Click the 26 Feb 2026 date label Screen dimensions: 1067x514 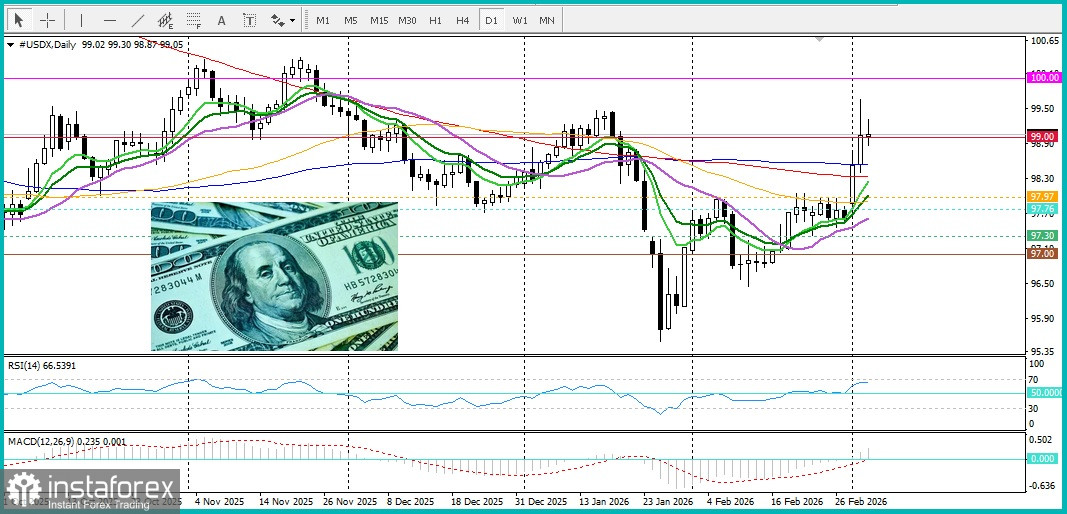861,501
